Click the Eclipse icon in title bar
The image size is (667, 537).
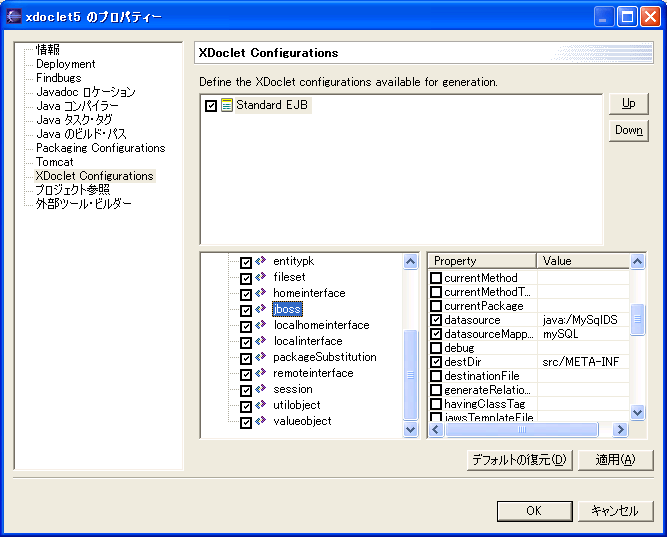[x=14, y=16]
